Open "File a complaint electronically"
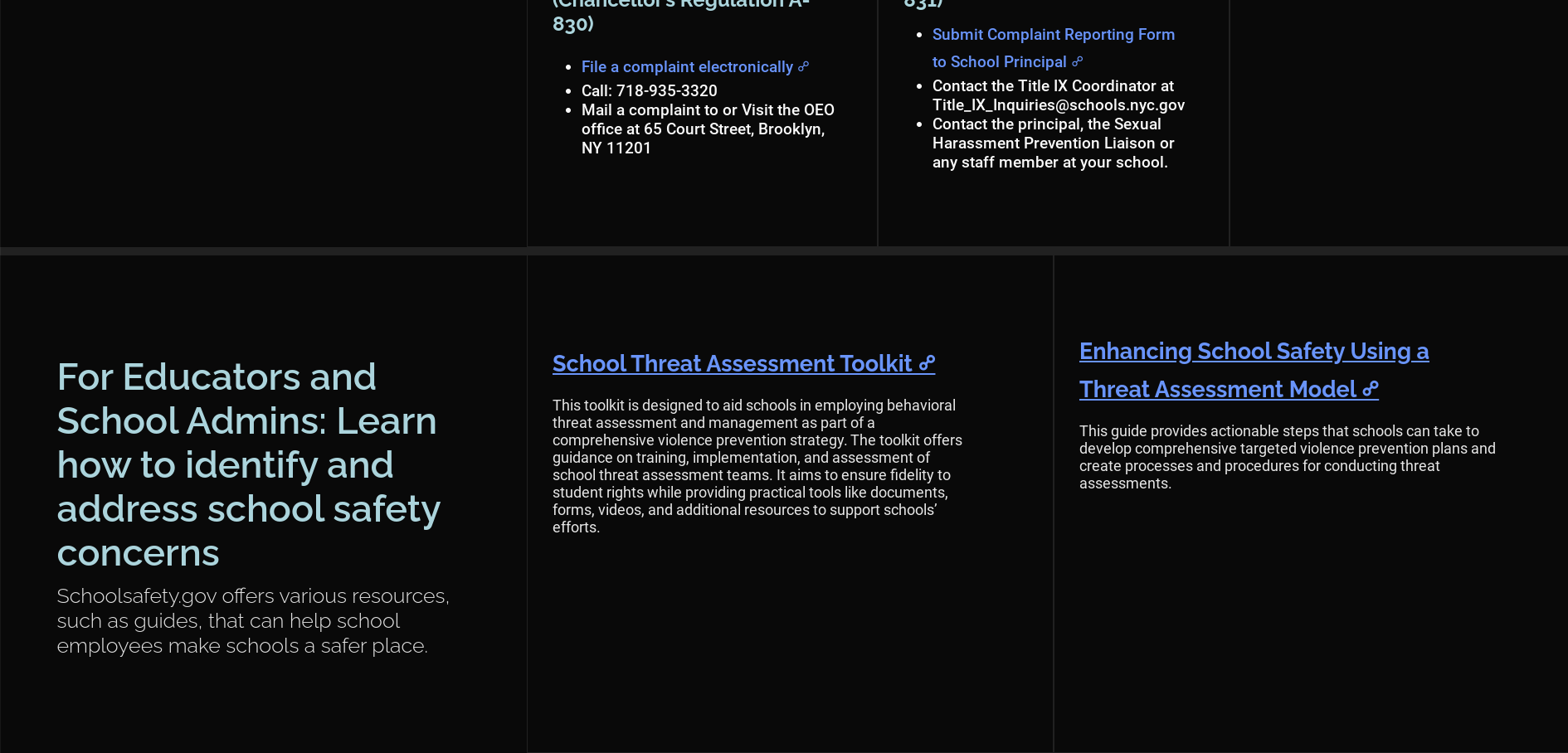The image size is (1568, 753). click(686, 67)
